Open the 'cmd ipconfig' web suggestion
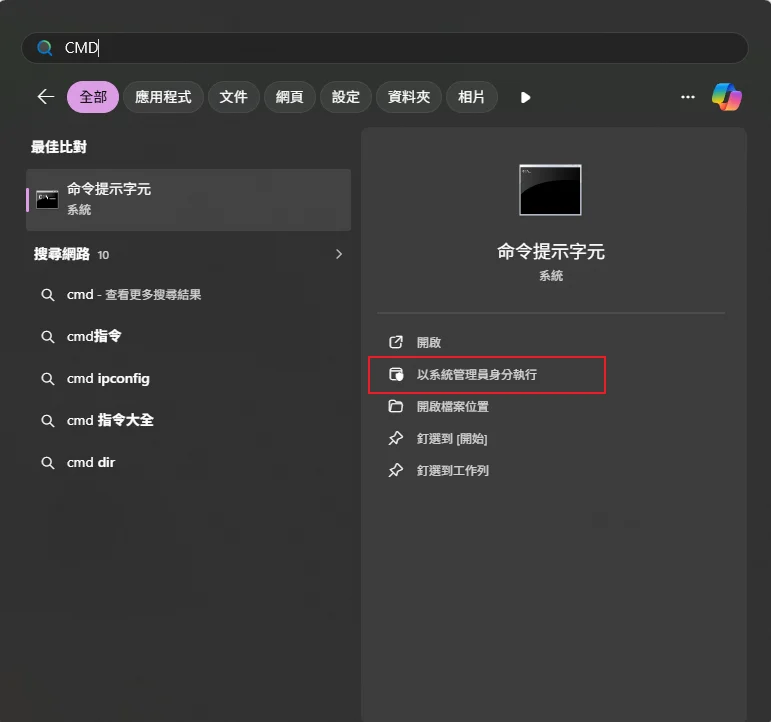The width and height of the screenshot is (771, 722). (x=188, y=379)
